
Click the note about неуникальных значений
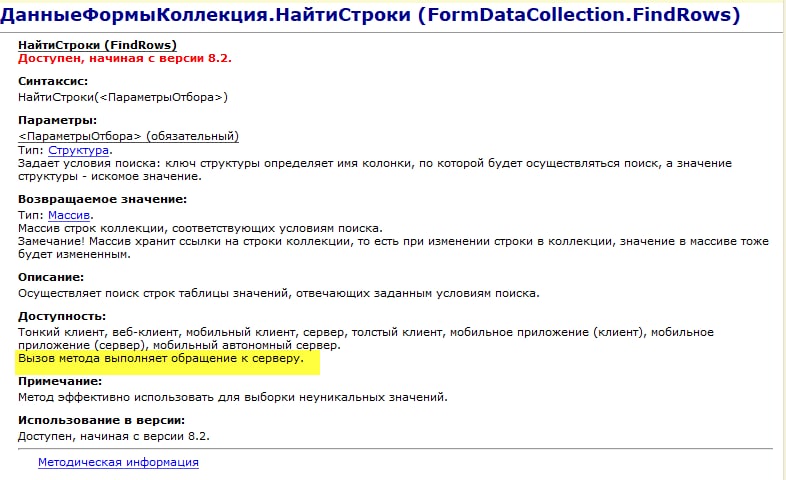click(x=233, y=397)
